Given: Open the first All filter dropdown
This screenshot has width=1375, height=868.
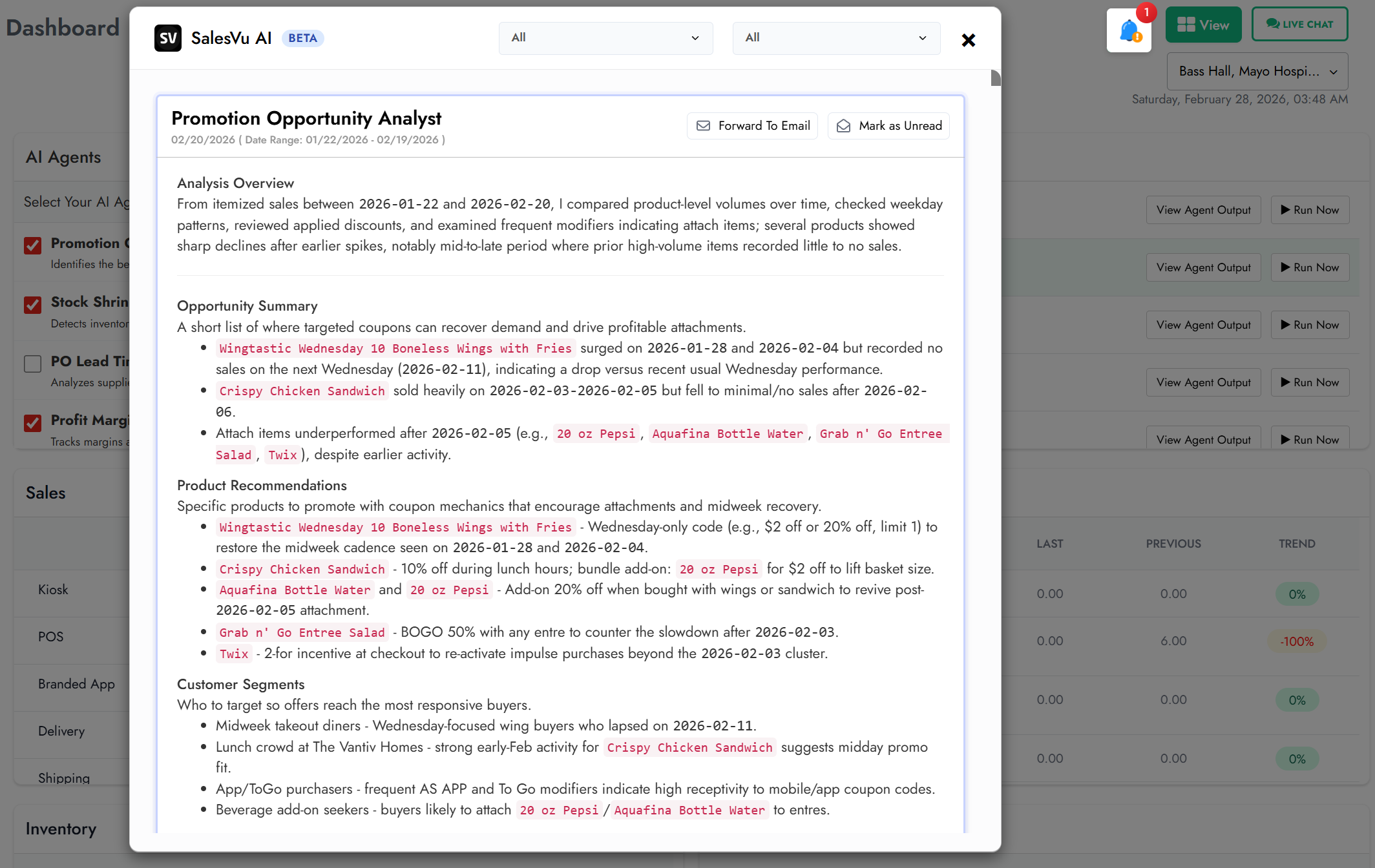Looking at the screenshot, I should (605, 38).
